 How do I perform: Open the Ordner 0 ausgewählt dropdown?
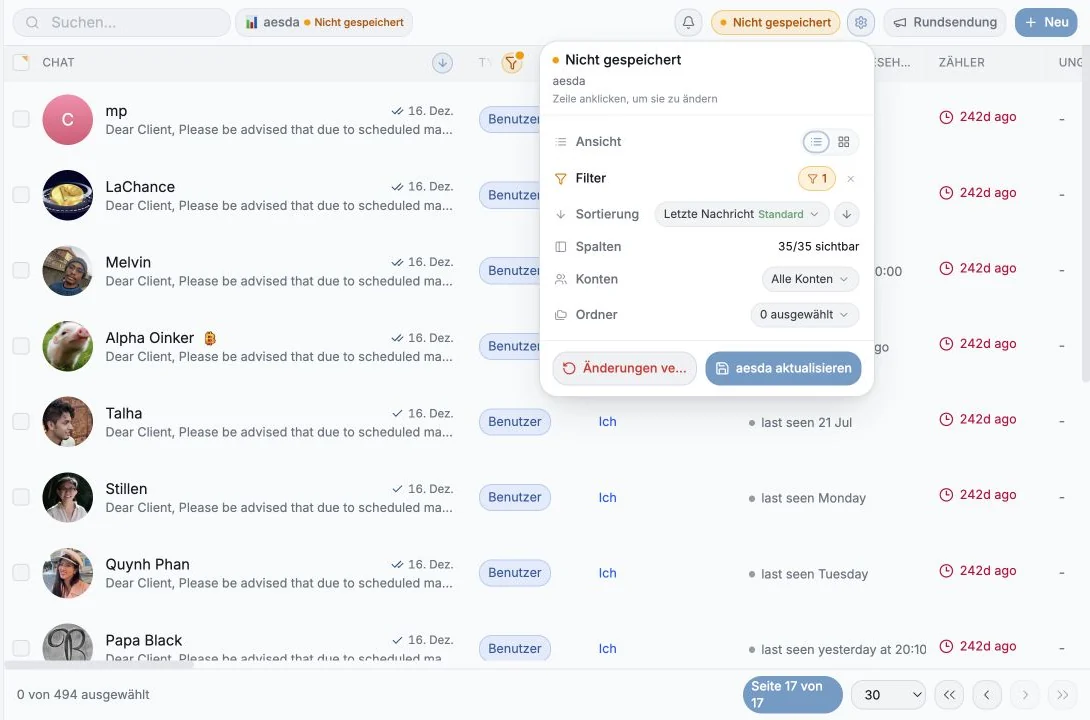[x=804, y=314]
